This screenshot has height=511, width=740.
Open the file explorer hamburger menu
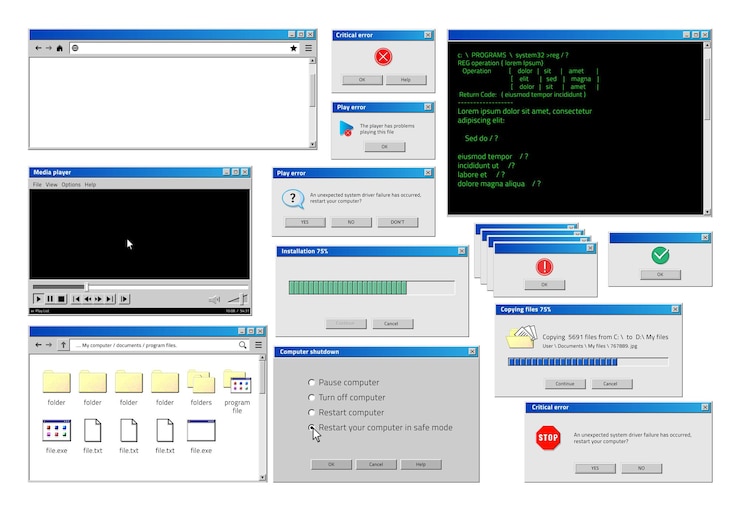click(x=259, y=345)
